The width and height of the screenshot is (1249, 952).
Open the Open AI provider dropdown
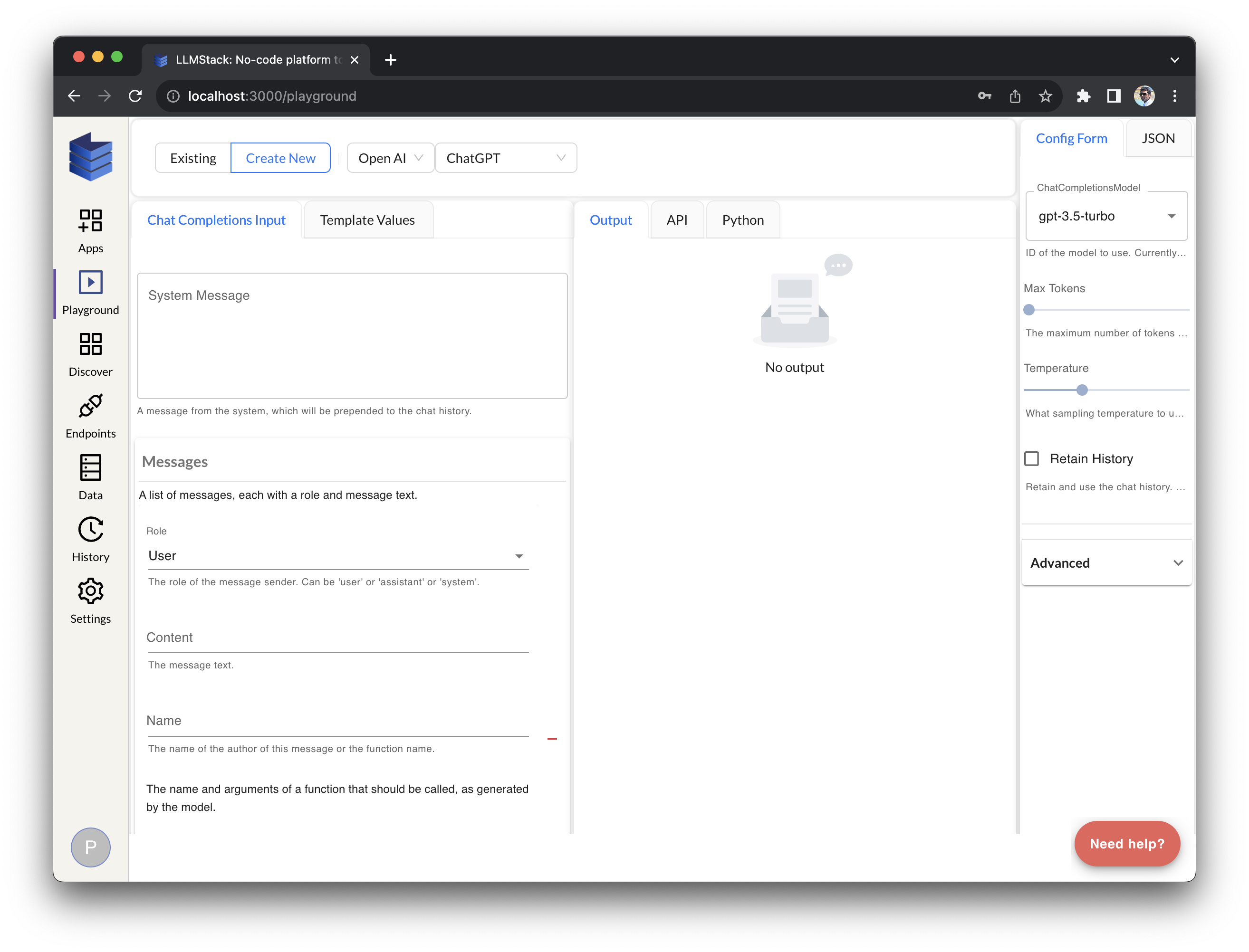[390, 158]
